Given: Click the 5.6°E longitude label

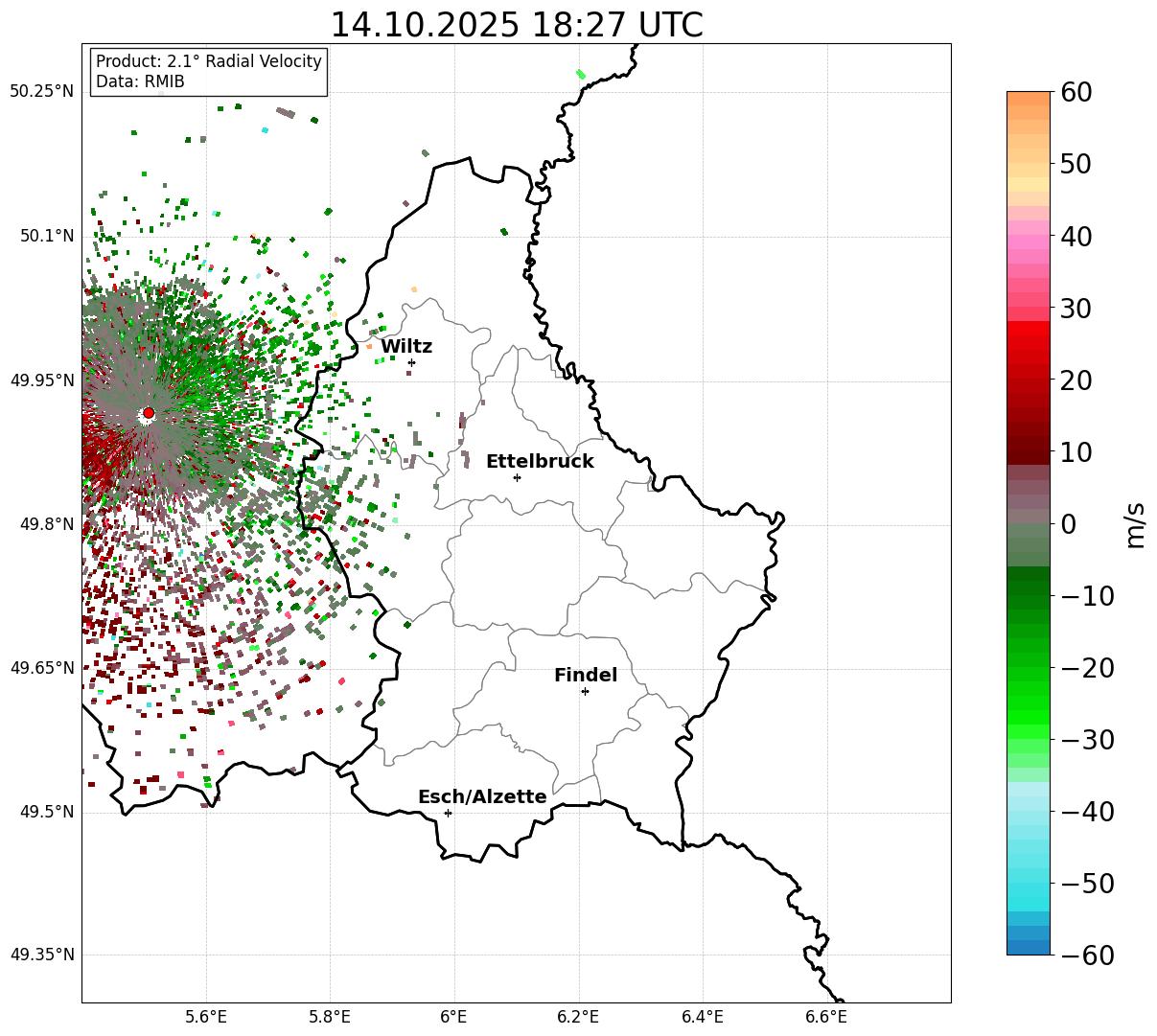Looking at the screenshot, I should [x=206, y=1017].
